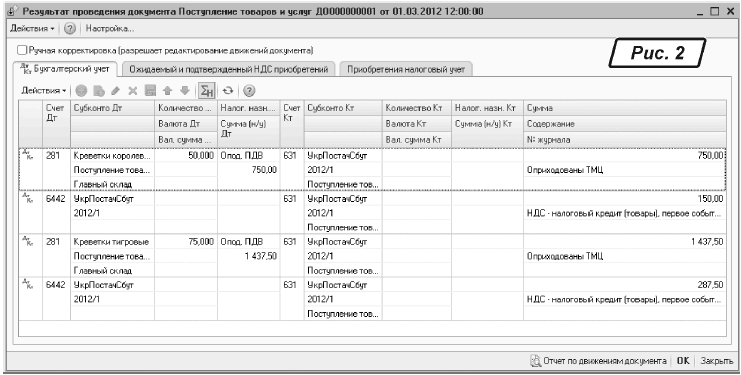Click the Finish editing save icon

[150, 91]
